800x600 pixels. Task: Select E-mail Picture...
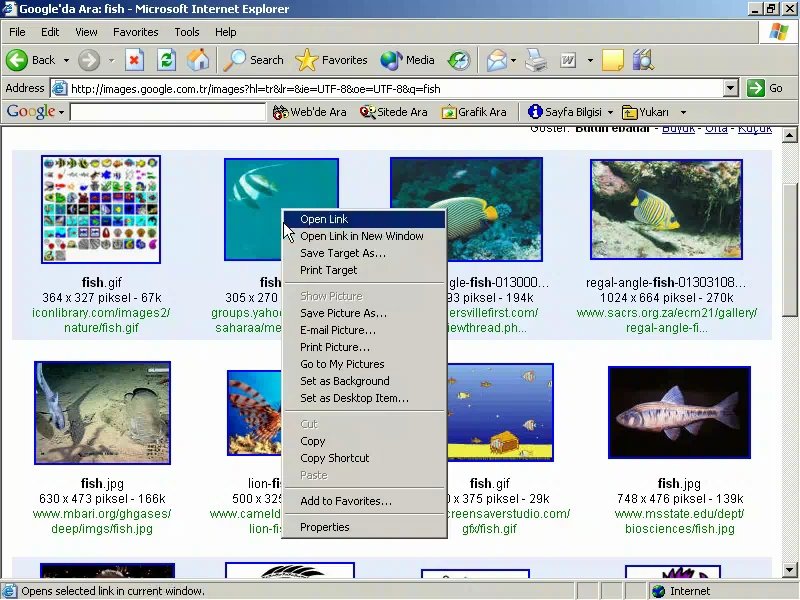click(364, 330)
